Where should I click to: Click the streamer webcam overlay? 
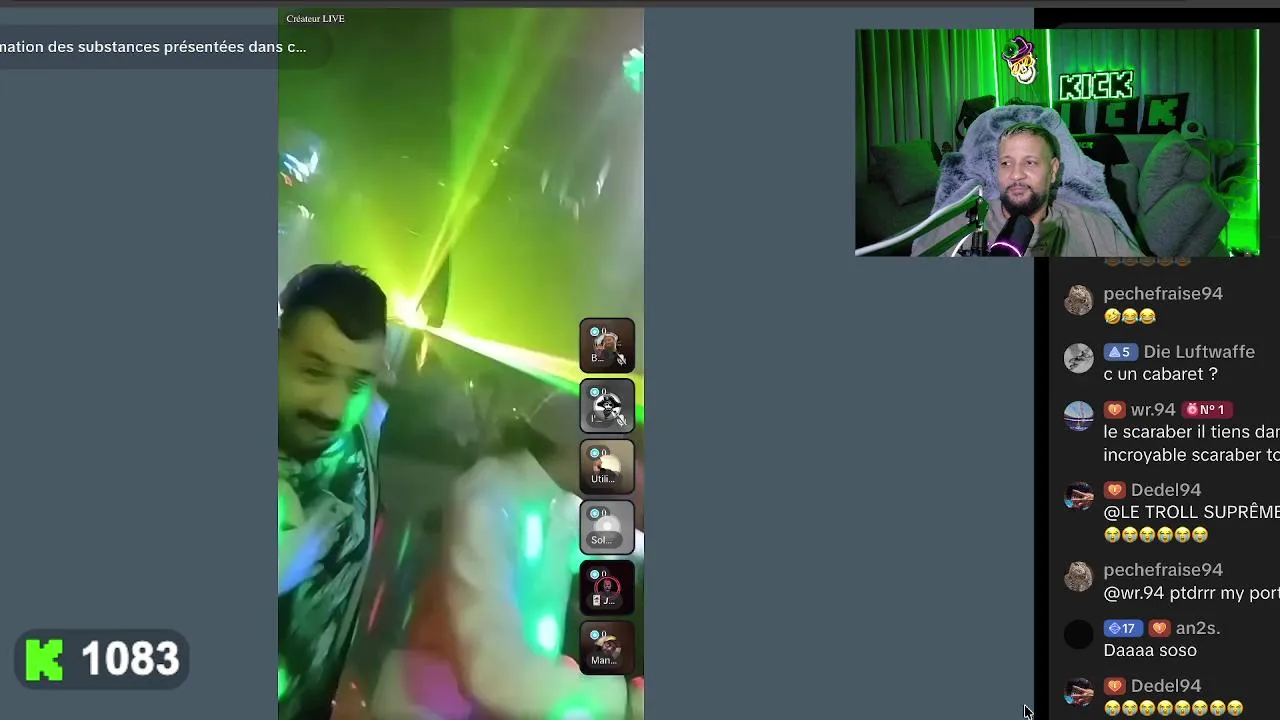pyautogui.click(x=1057, y=143)
